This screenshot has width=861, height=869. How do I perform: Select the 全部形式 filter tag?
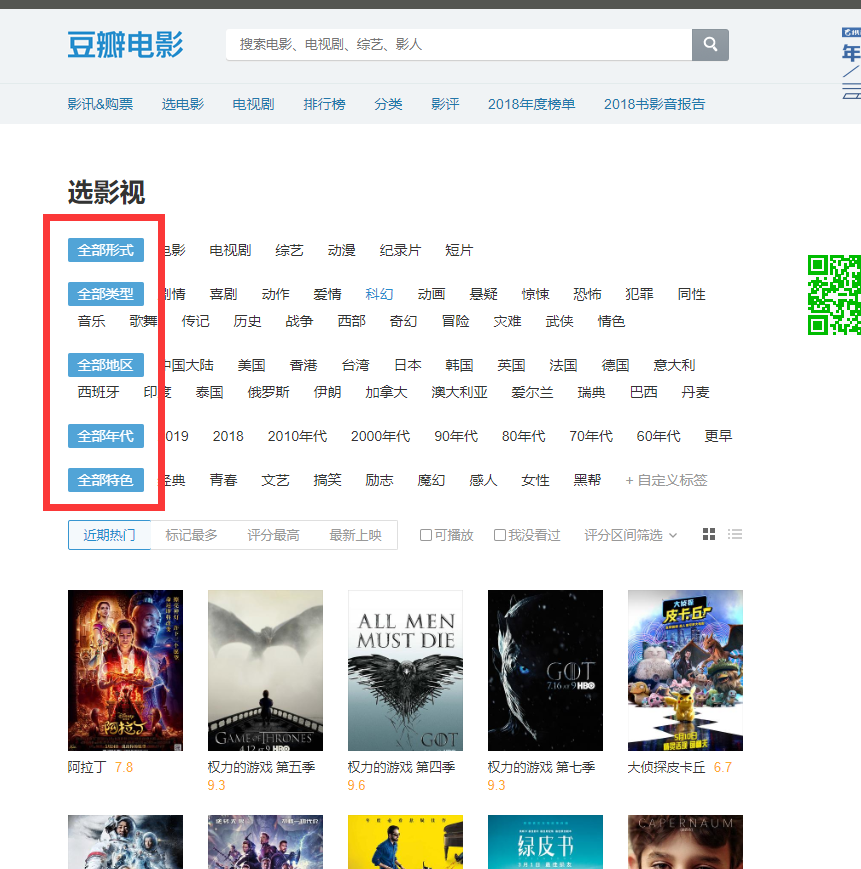tap(106, 250)
